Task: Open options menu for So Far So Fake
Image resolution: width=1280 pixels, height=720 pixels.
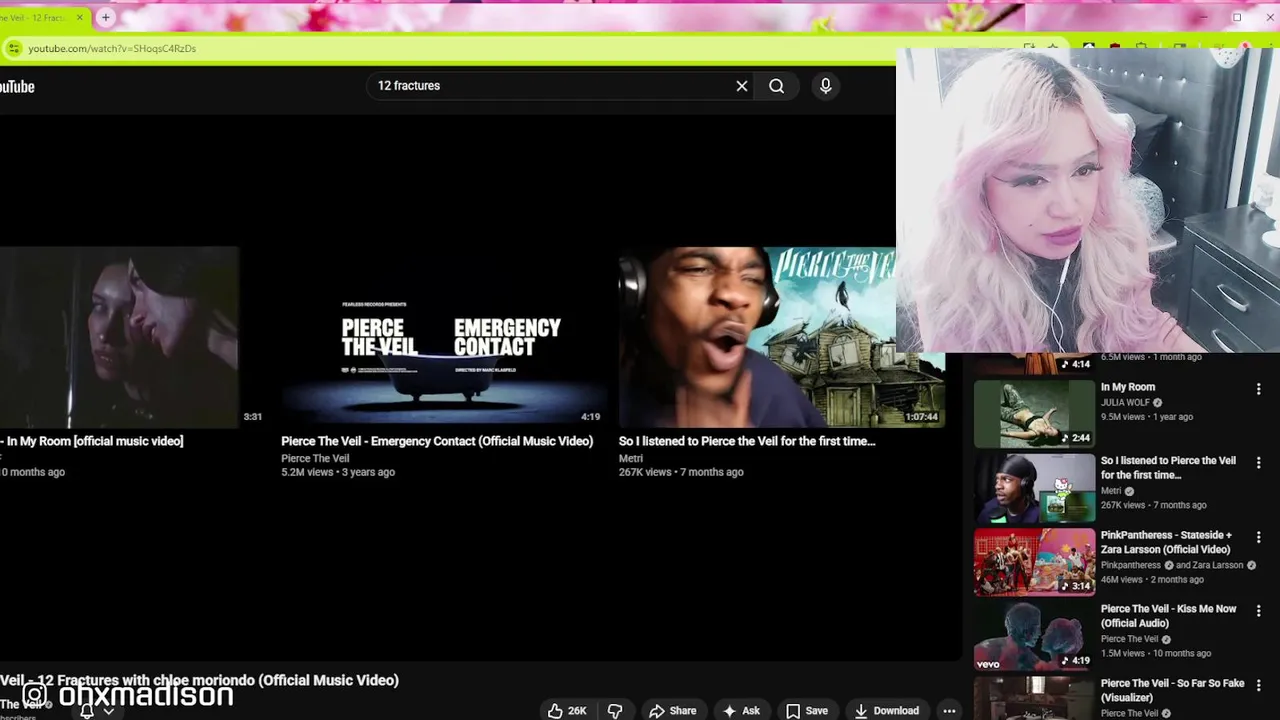Action: tap(1259, 685)
